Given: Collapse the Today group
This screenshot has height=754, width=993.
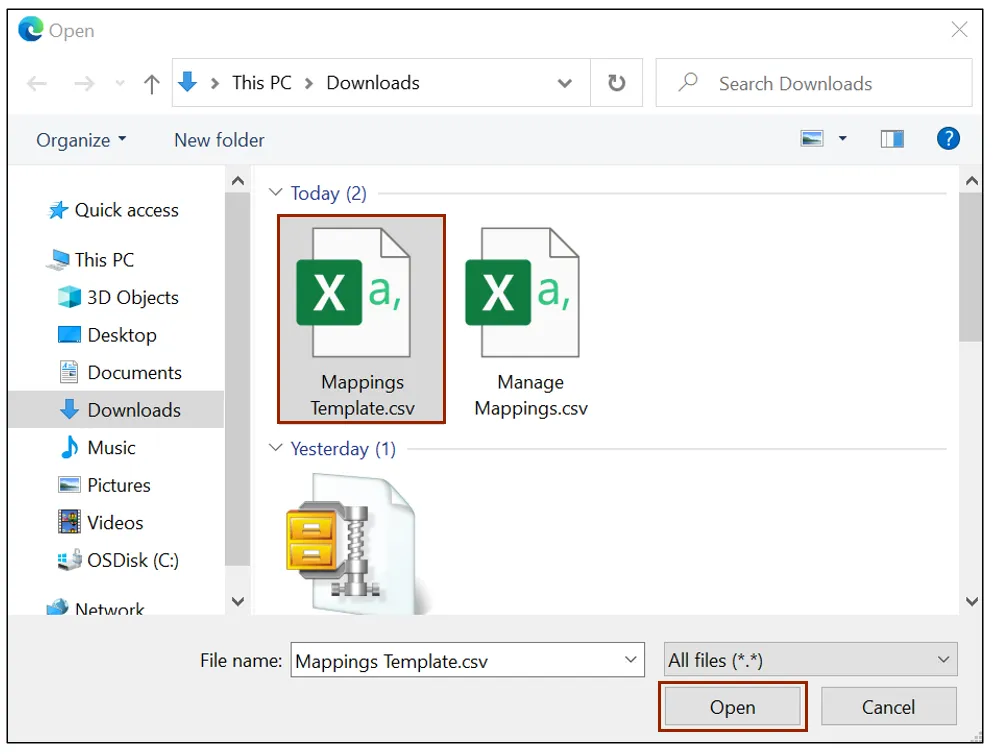Looking at the screenshot, I should pyautogui.click(x=276, y=193).
